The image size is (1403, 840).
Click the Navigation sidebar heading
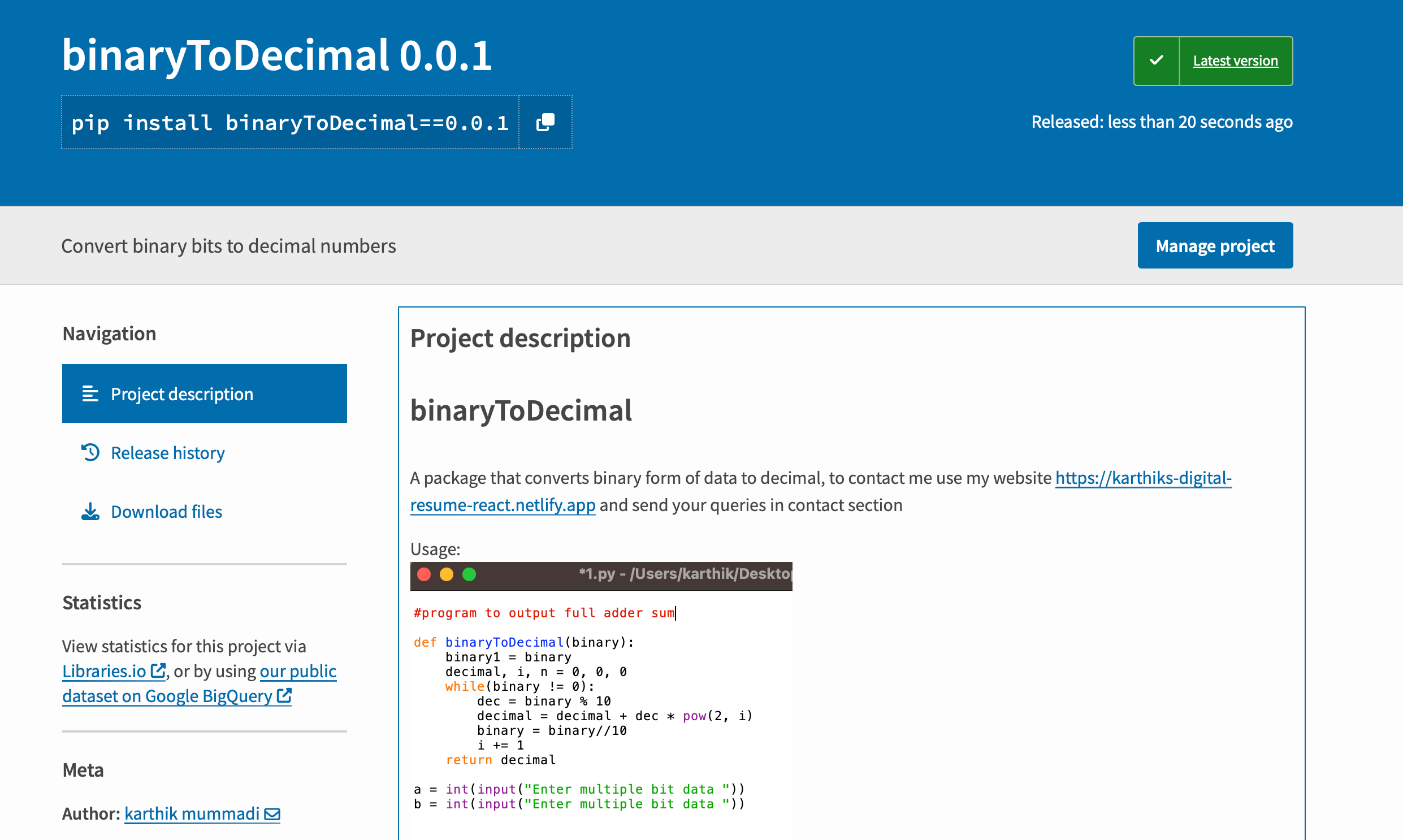click(x=109, y=334)
